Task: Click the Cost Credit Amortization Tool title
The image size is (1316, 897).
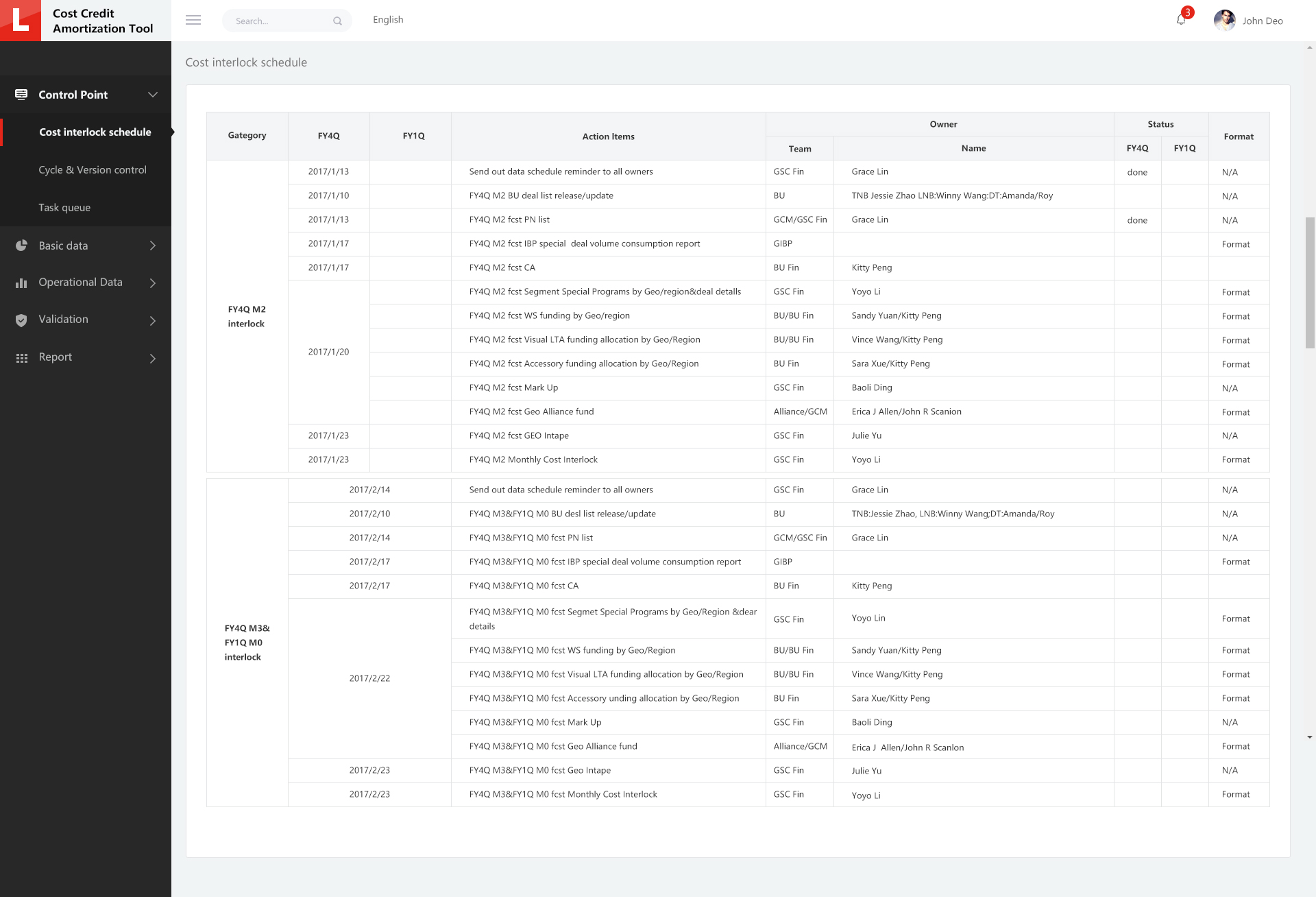Action: [x=103, y=21]
